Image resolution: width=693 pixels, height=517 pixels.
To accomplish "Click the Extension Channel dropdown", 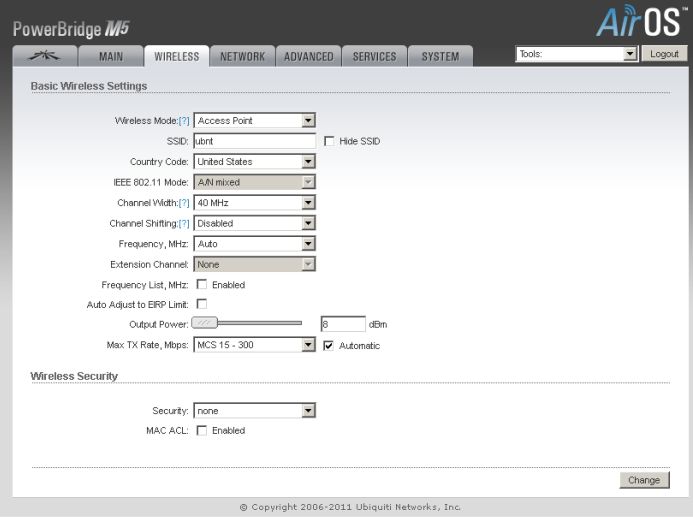I will coord(255,264).
